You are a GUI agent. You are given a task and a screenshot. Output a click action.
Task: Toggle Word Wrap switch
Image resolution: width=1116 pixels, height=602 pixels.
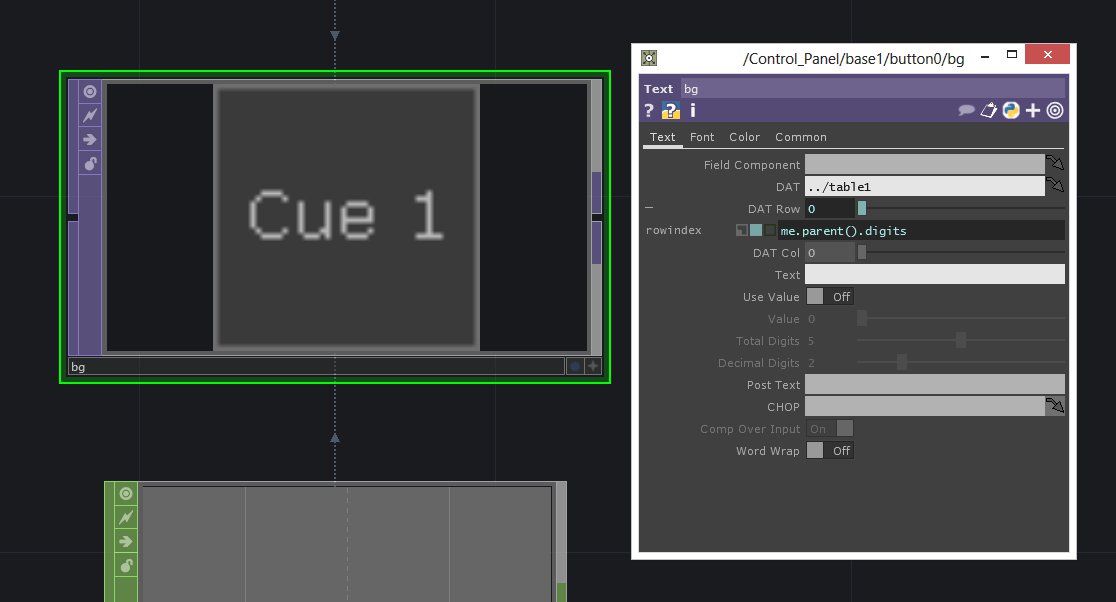pyautogui.click(x=829, y=451)
